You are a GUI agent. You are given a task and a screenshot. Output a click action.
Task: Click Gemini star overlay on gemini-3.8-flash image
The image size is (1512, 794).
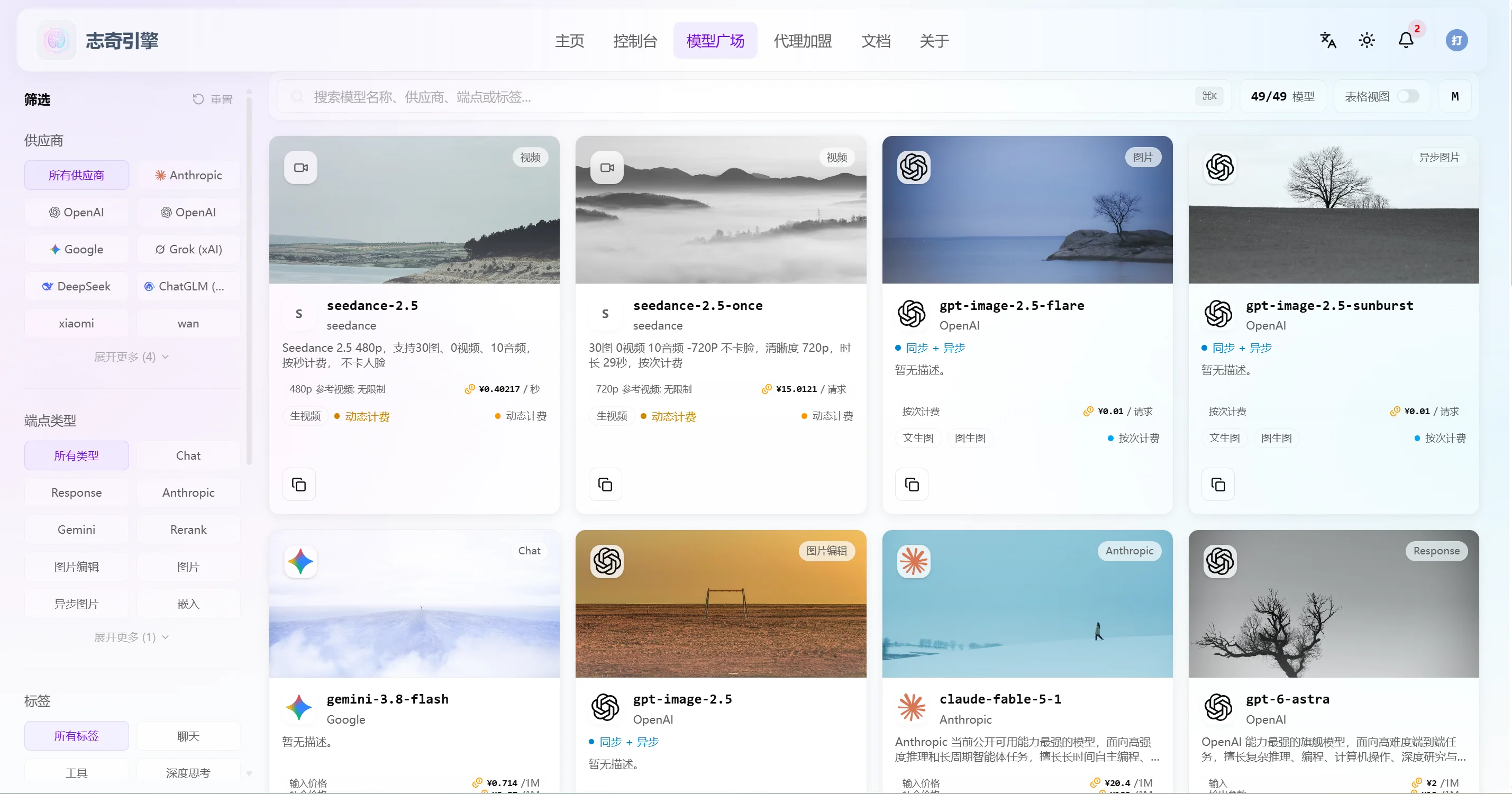[x=300, y=561]
